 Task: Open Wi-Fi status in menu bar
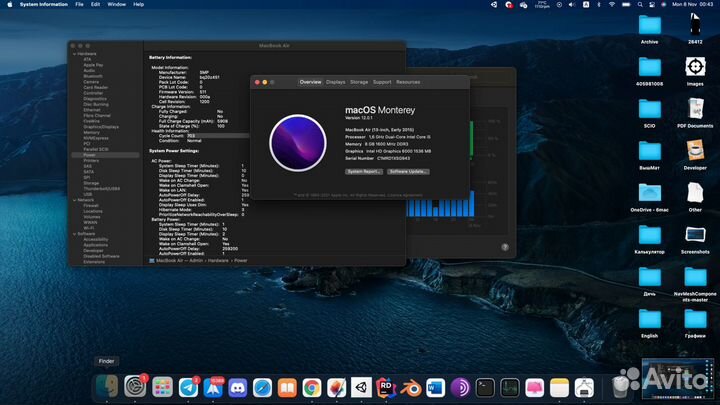[x=612, y=5]
